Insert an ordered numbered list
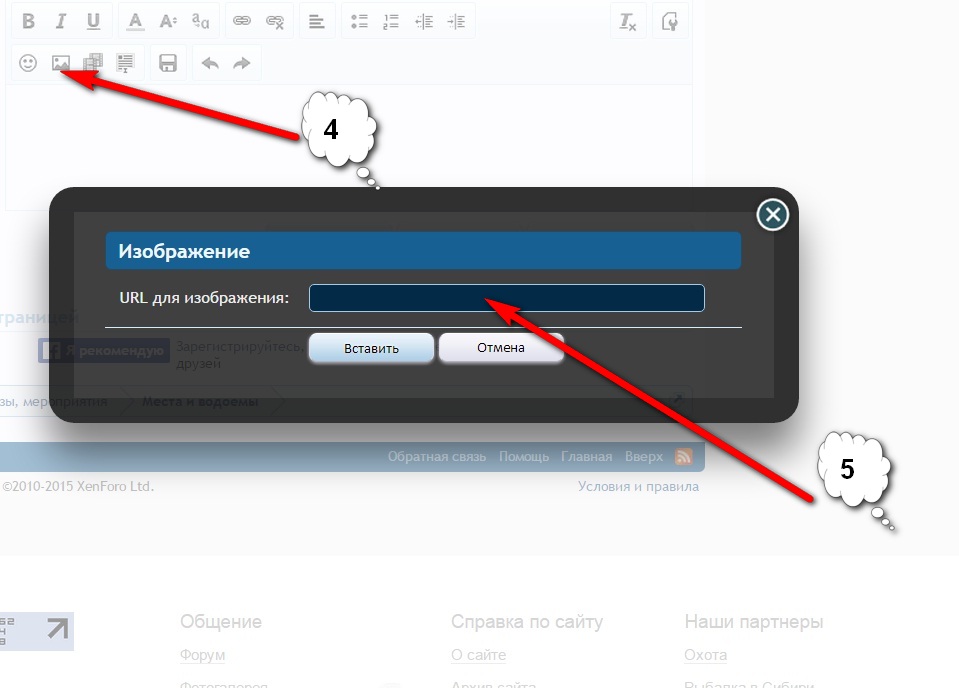Image resolution: width=959 pixels, height=688 pixels. coord(392,21)
